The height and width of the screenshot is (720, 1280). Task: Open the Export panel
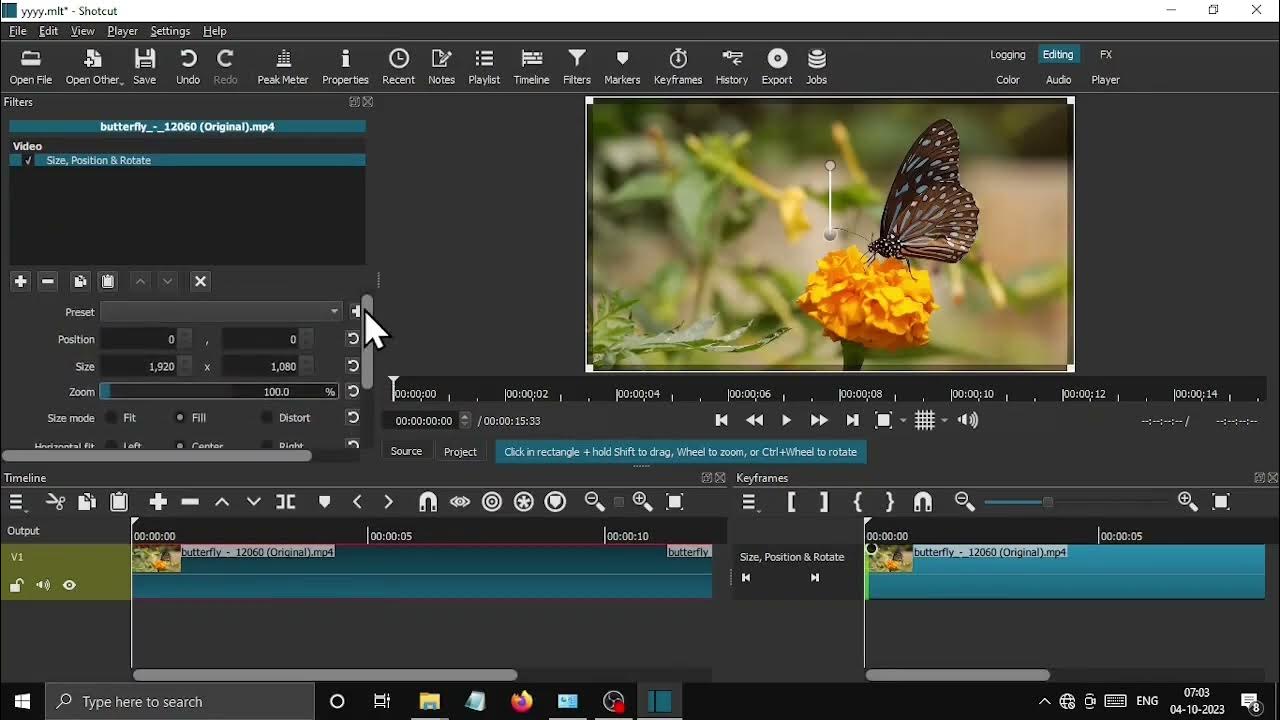pos(777,67)
